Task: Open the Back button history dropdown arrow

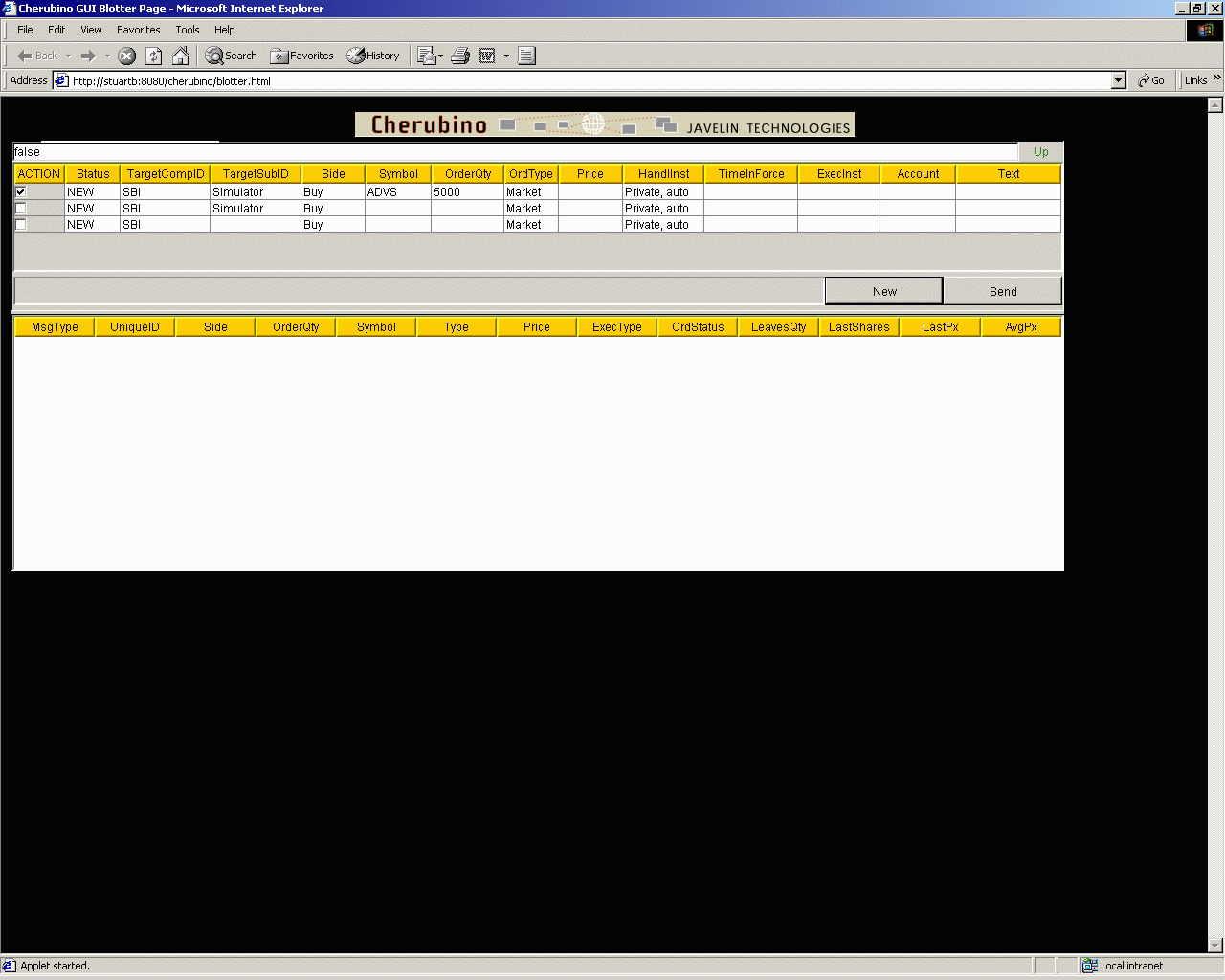Action: [68, 56]
